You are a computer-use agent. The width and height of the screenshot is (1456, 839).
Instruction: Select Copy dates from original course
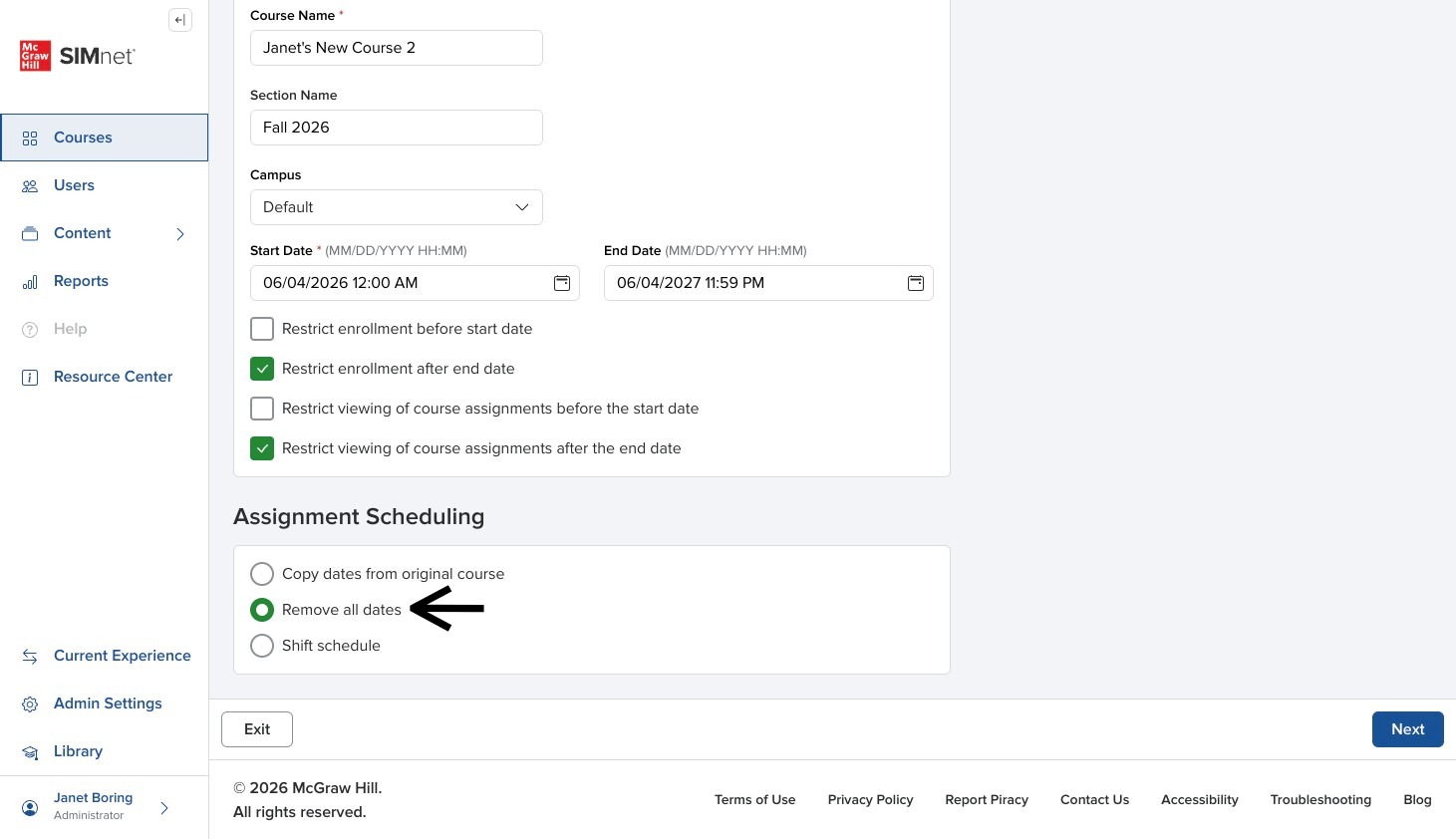262,574
